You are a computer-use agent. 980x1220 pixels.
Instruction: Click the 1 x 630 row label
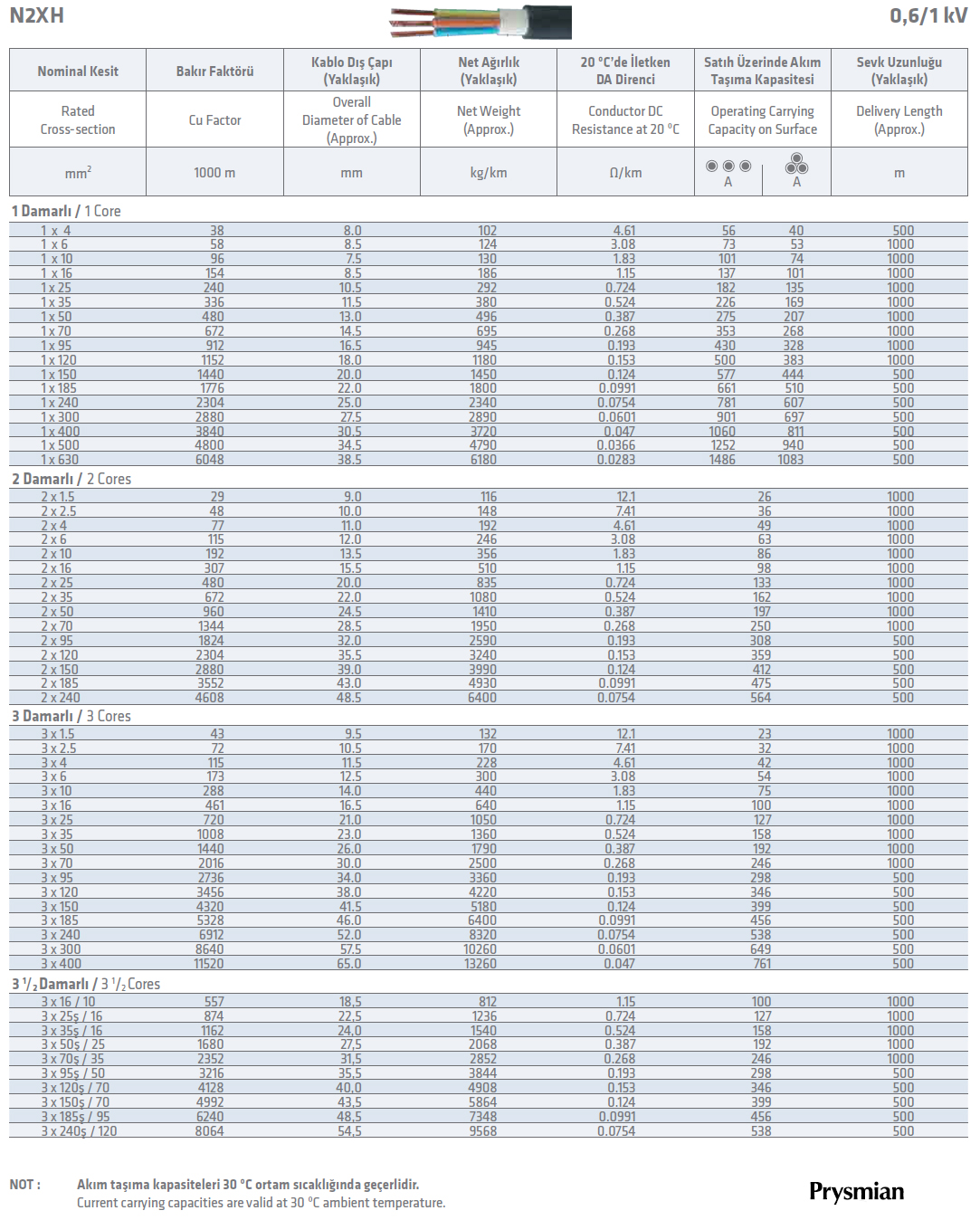pos(60,460)
